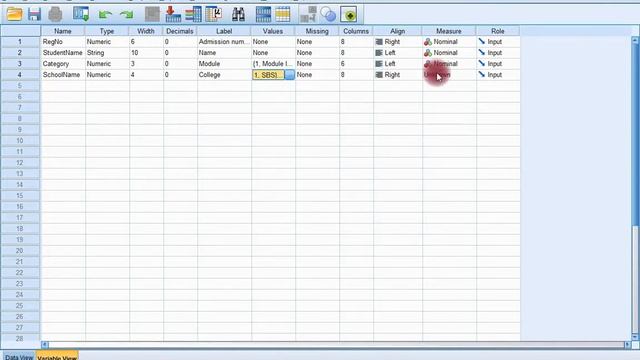Click the greyed Split File icon

(x=308, y=15)
